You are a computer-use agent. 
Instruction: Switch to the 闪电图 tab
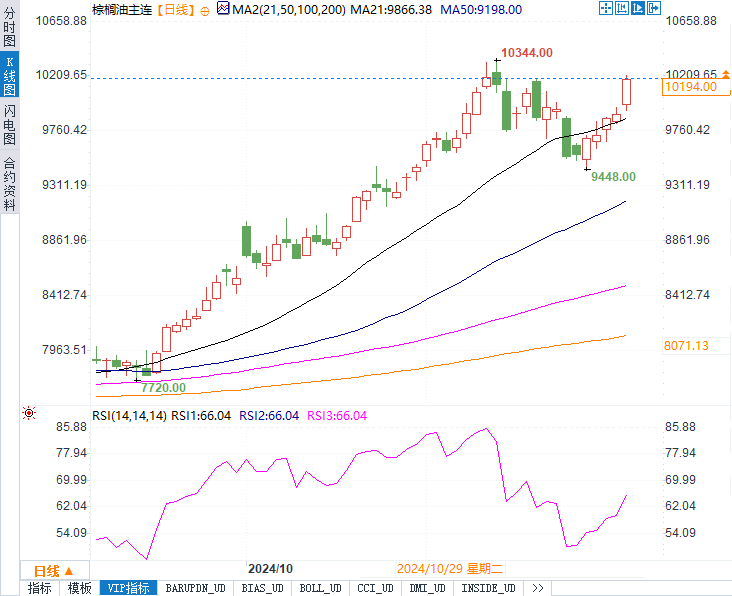tap(9, 124)
